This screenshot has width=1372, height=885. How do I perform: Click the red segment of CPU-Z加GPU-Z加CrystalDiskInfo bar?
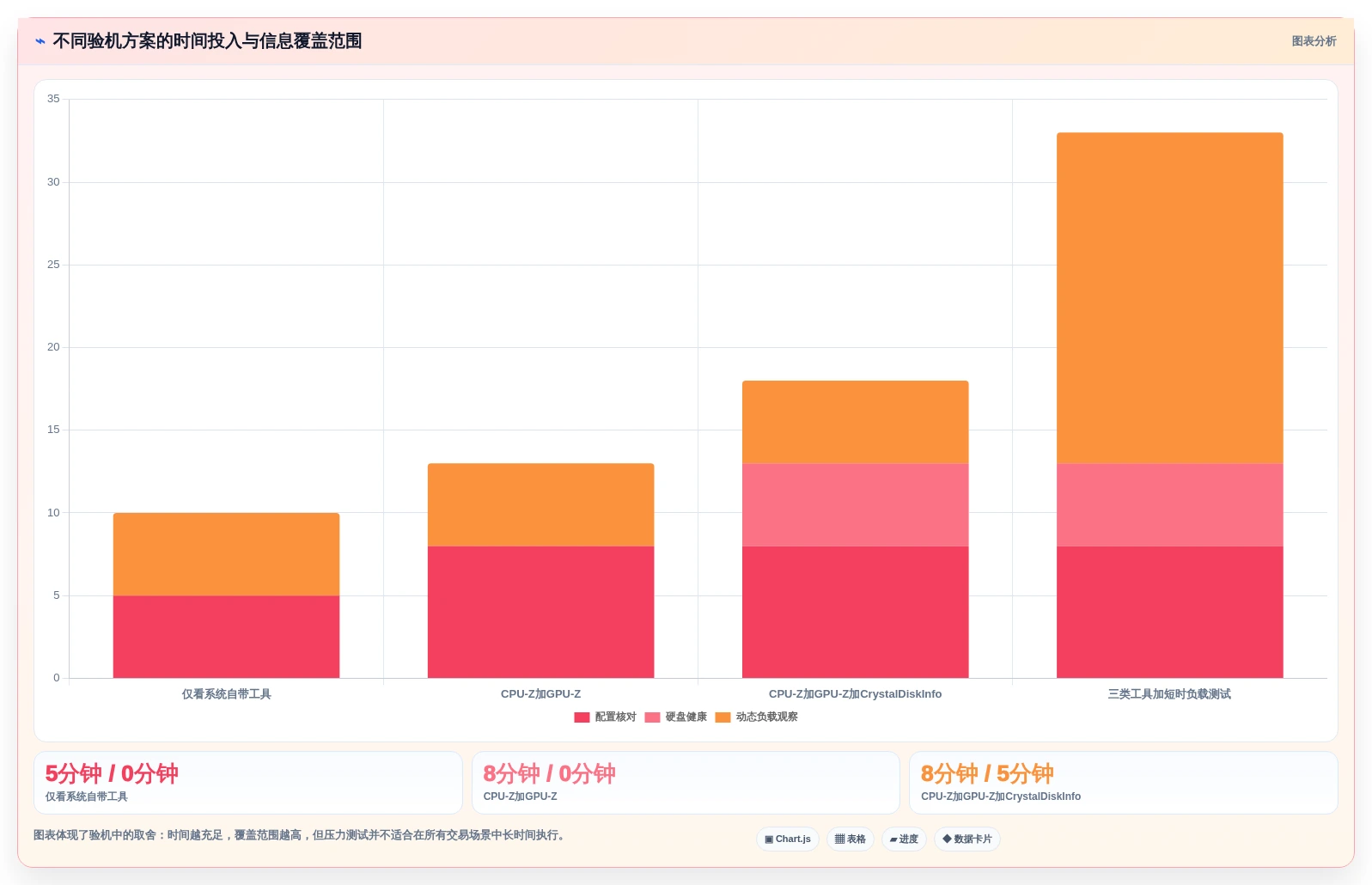click(855, 612)
